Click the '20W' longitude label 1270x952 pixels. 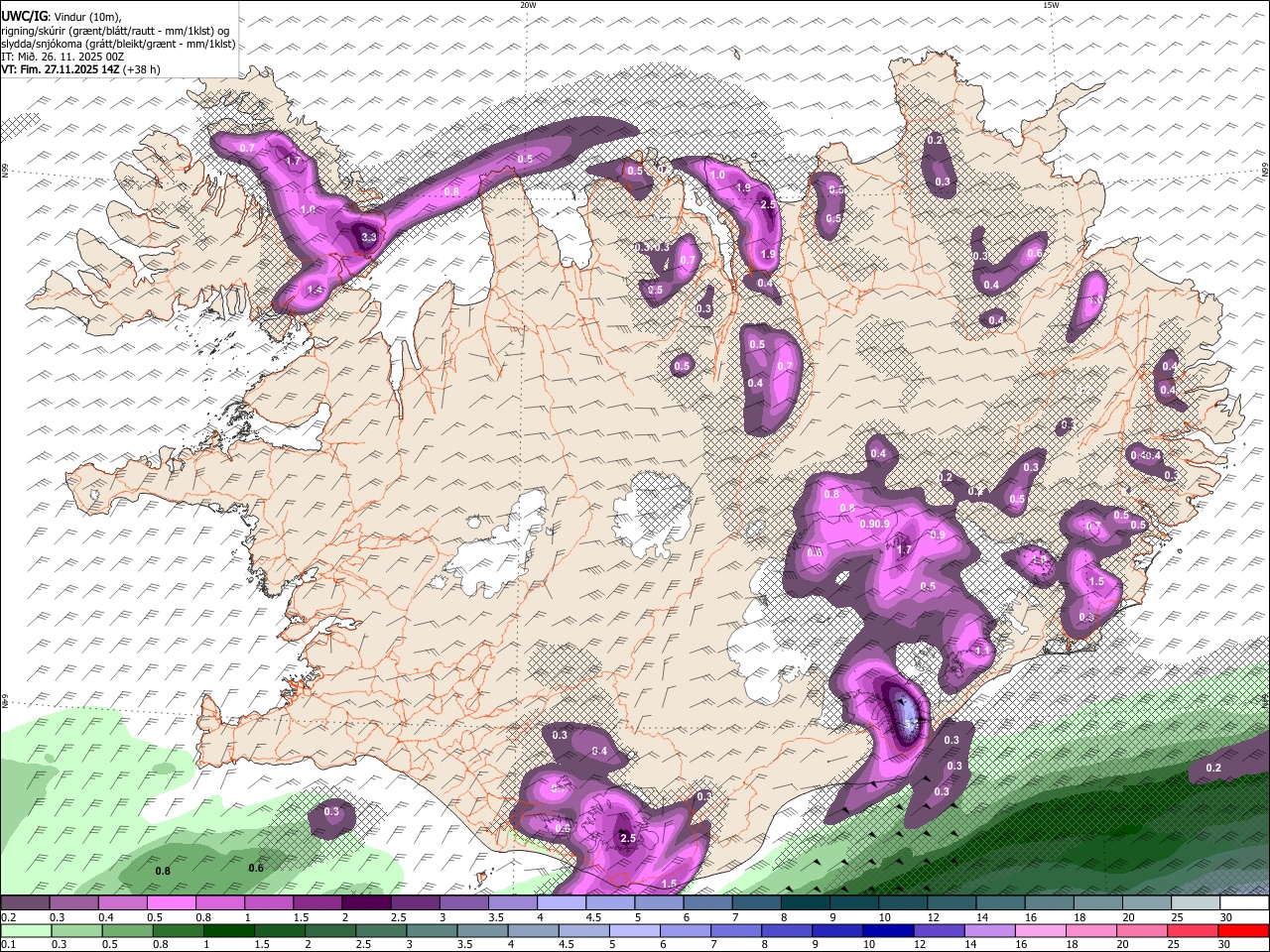(528, 5)
